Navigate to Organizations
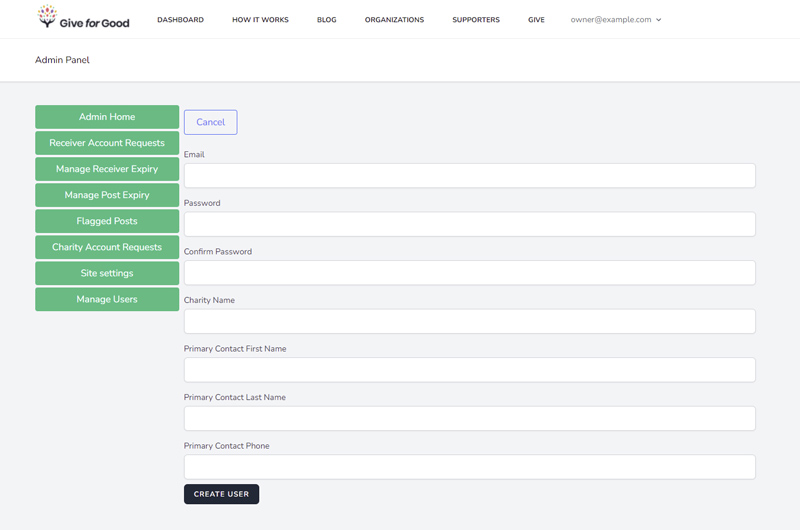The width and height of the screenshot is (800, 530). tap(394, 19)
